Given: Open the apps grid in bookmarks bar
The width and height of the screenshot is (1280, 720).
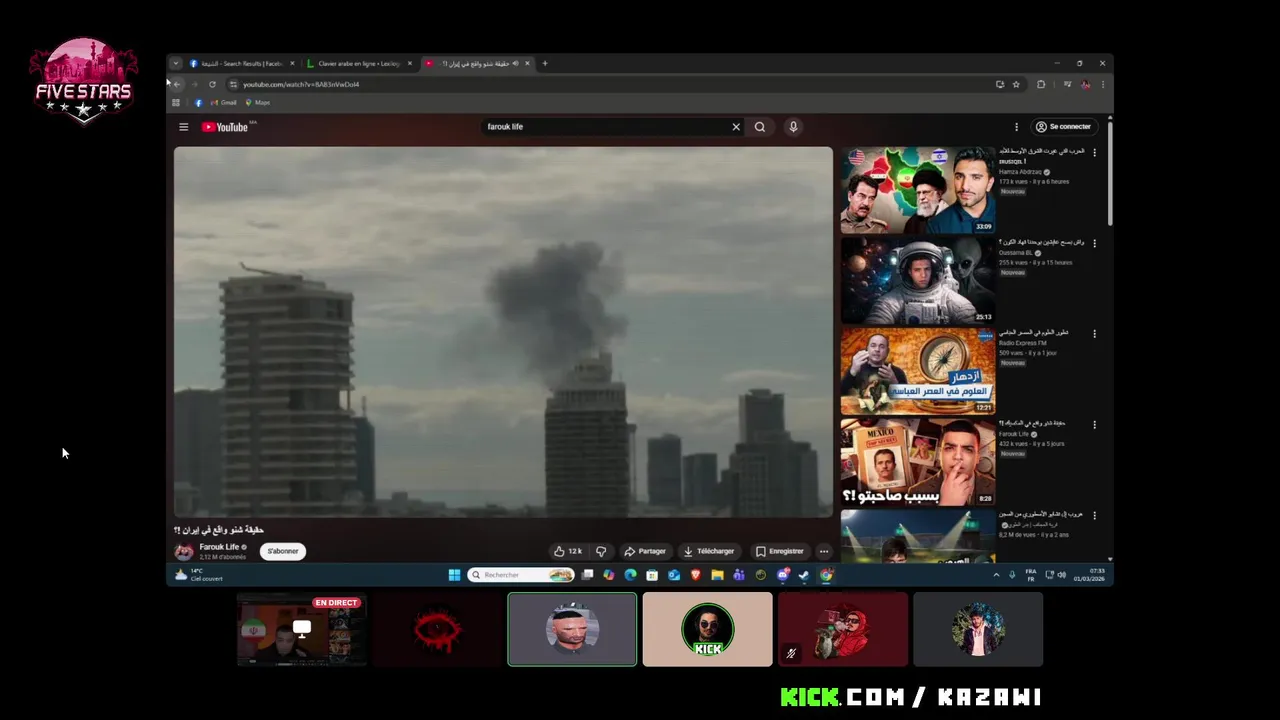Looking at the screenshot, I should click(x=176, y=102).
